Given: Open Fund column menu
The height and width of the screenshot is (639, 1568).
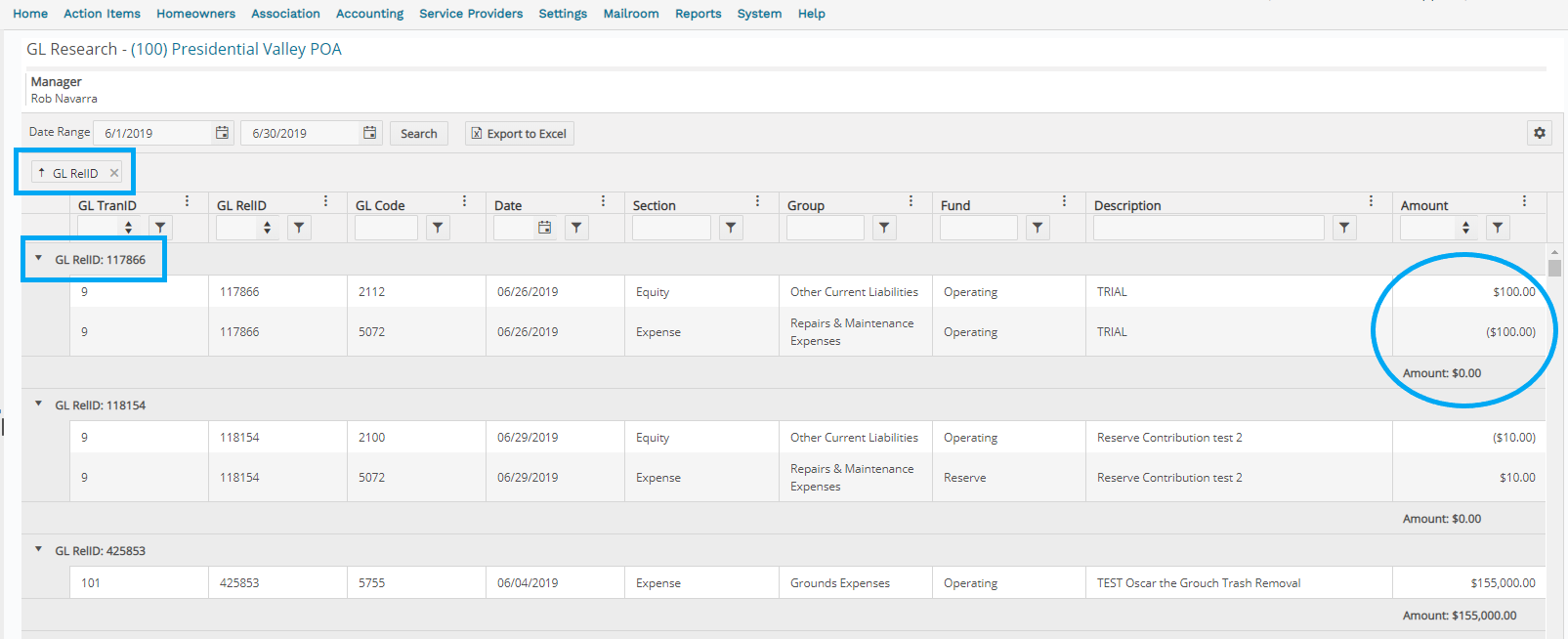Looking at the screenshot, I should pyautogui.click(x=1064, y=201).
